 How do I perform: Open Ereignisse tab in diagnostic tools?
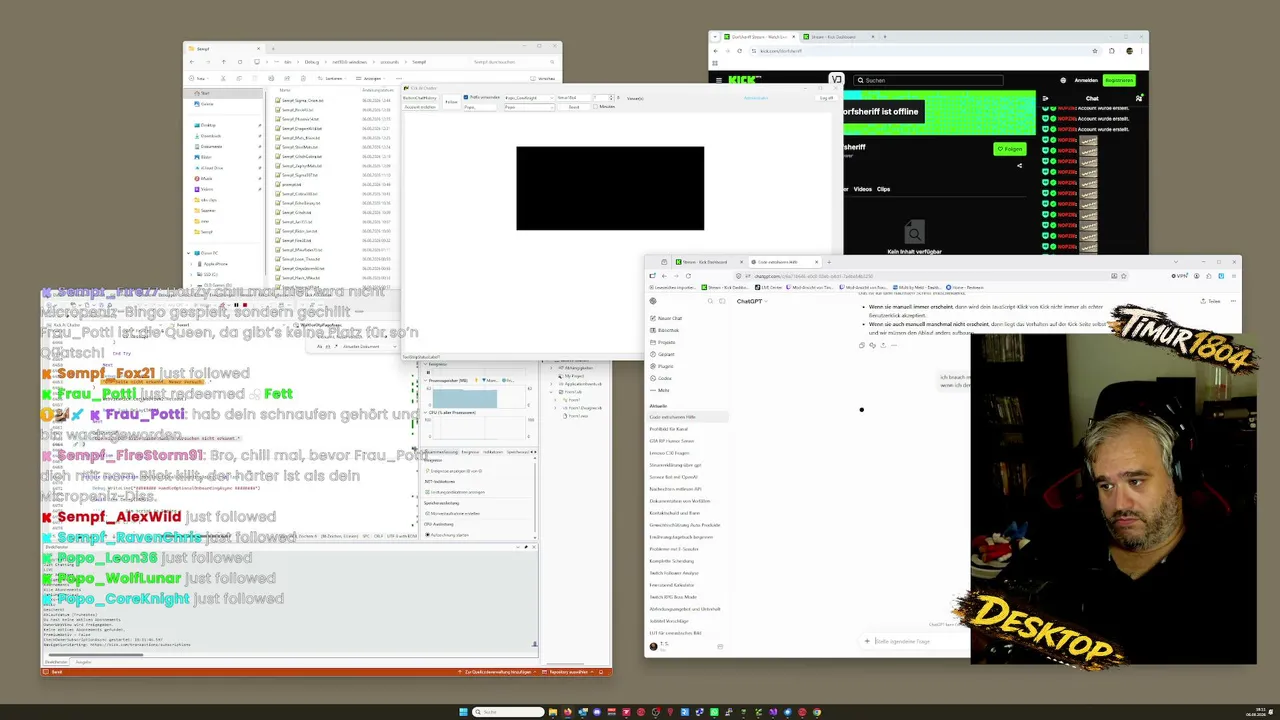(470, 452)
